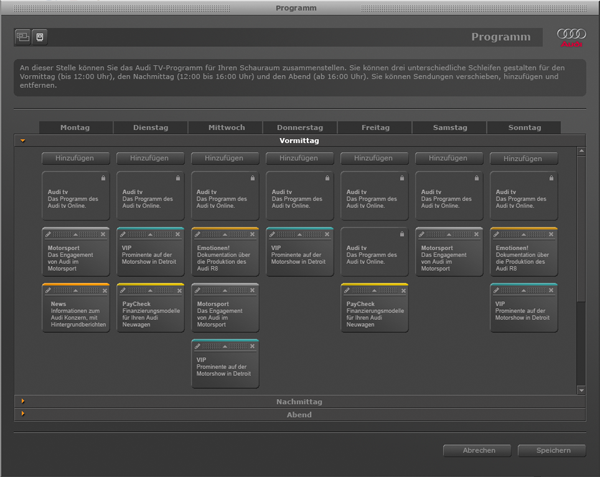The image size is (600, 477).
Task: Click Hinzufügen under Dienstag
Action: tap(150, 158)
